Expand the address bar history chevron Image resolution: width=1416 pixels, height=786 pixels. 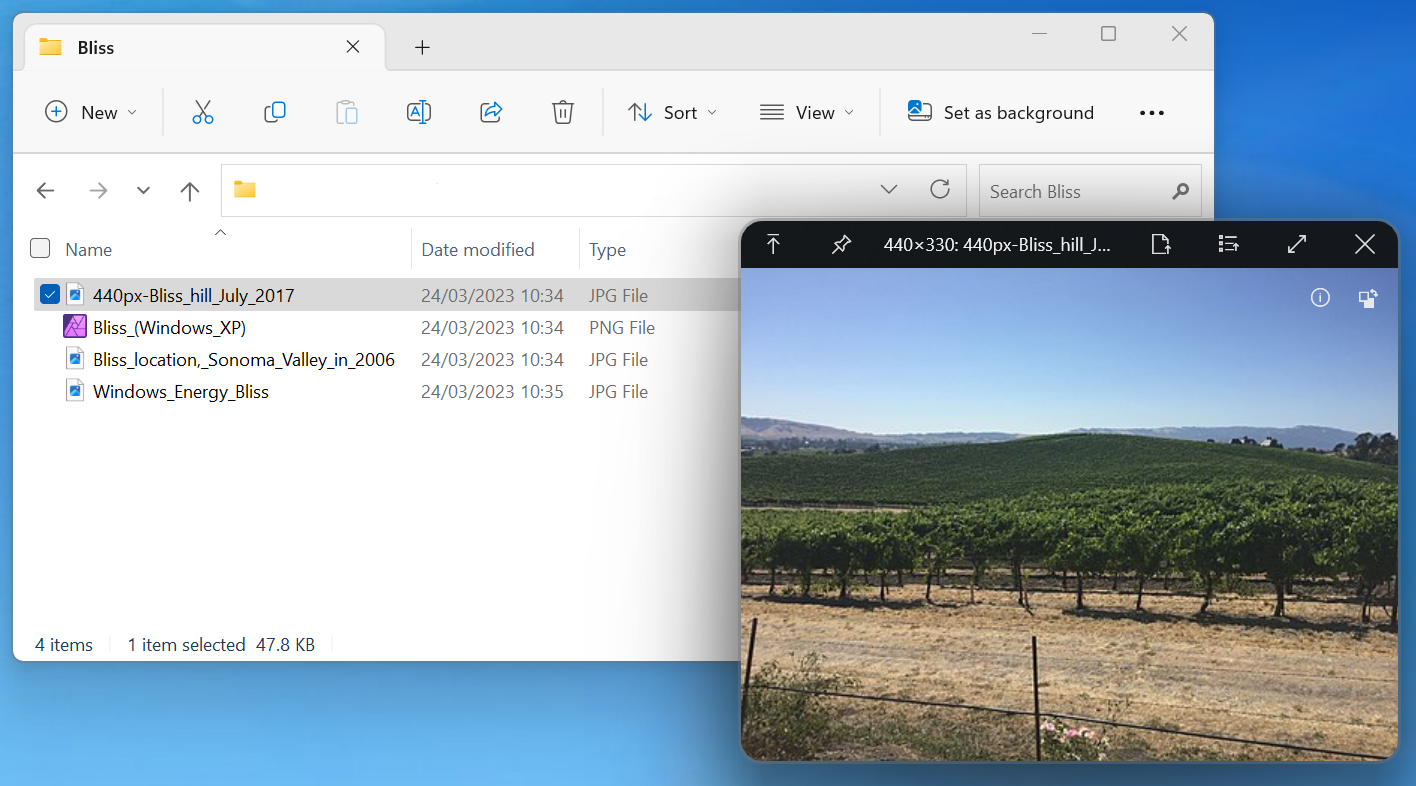tap(889, 189)
